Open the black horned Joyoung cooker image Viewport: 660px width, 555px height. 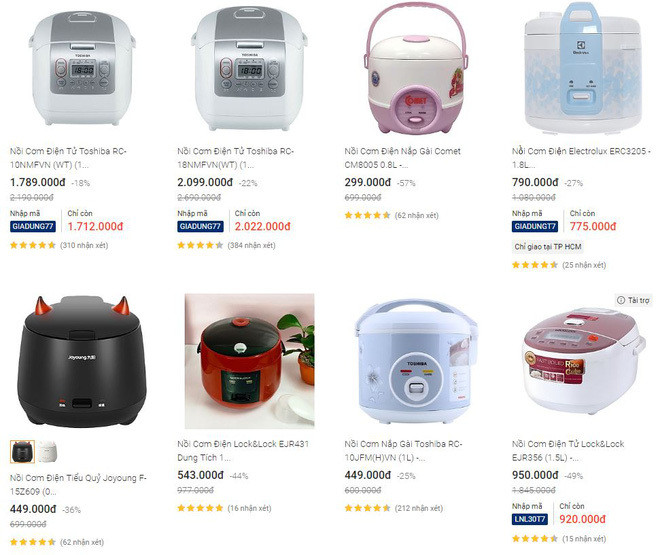[x=82, y=362]
